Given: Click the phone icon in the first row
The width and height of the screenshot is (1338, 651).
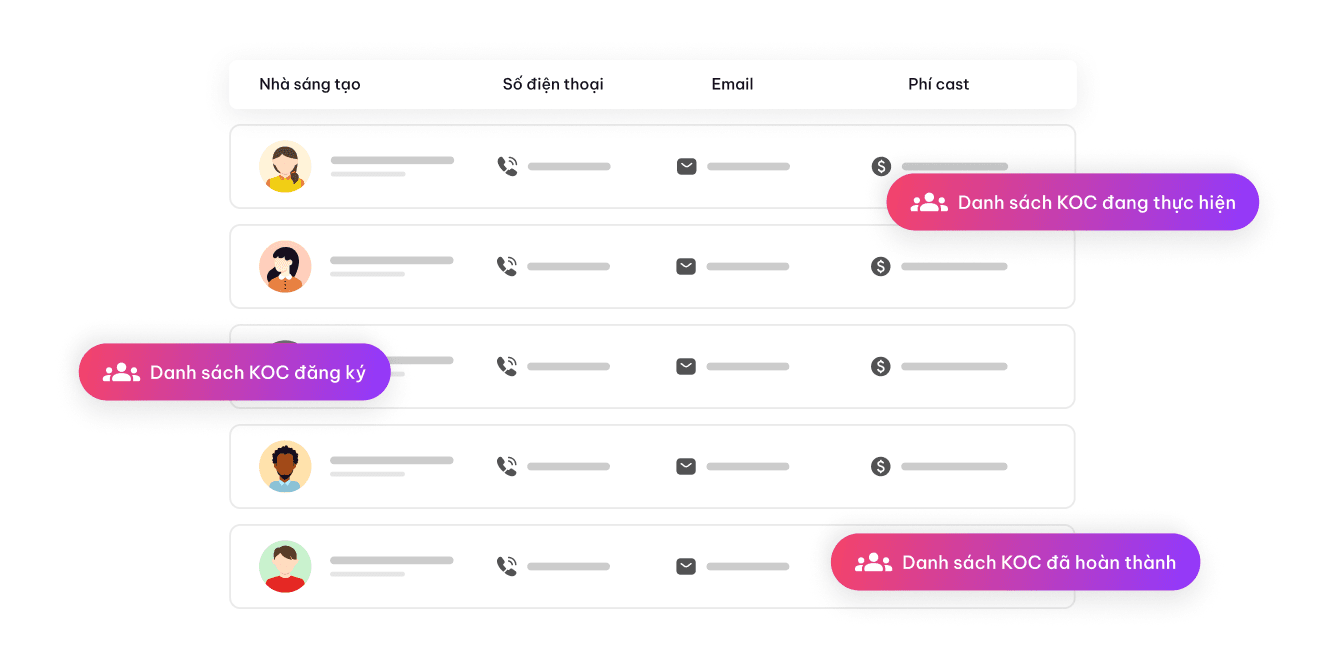Looking at the screenshot, I should pos(507,166).
